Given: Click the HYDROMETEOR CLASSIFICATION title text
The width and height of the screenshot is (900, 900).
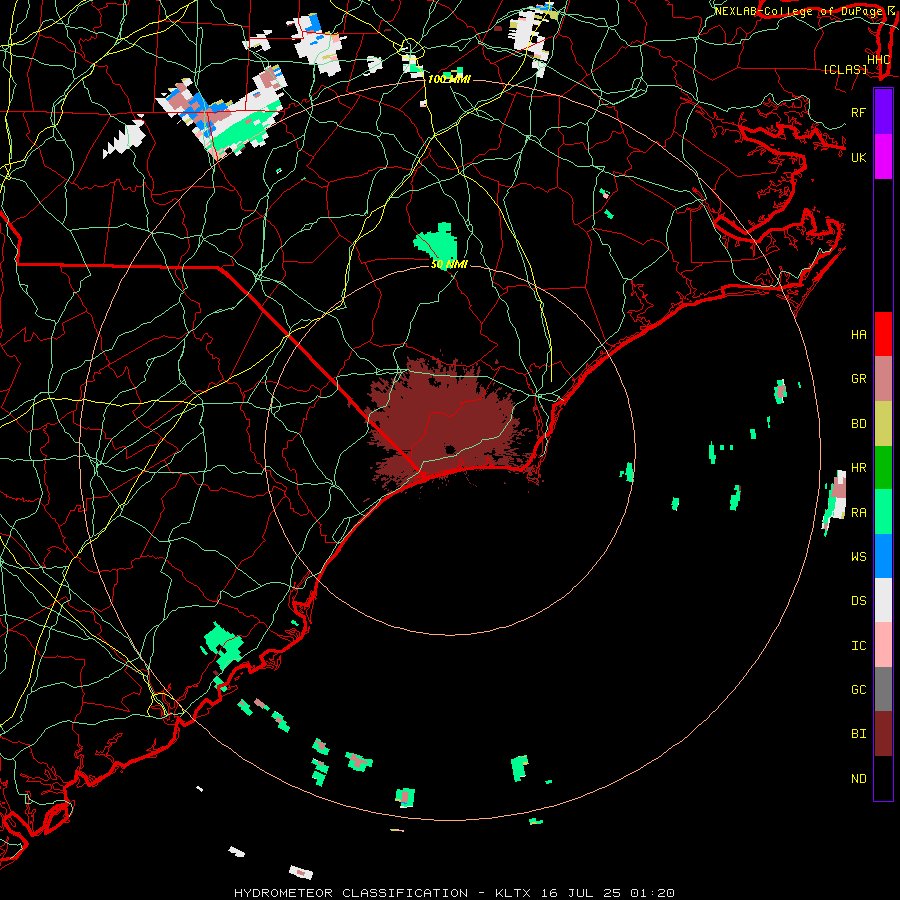Looking at the screenshot, I should [x=351, y=893].
